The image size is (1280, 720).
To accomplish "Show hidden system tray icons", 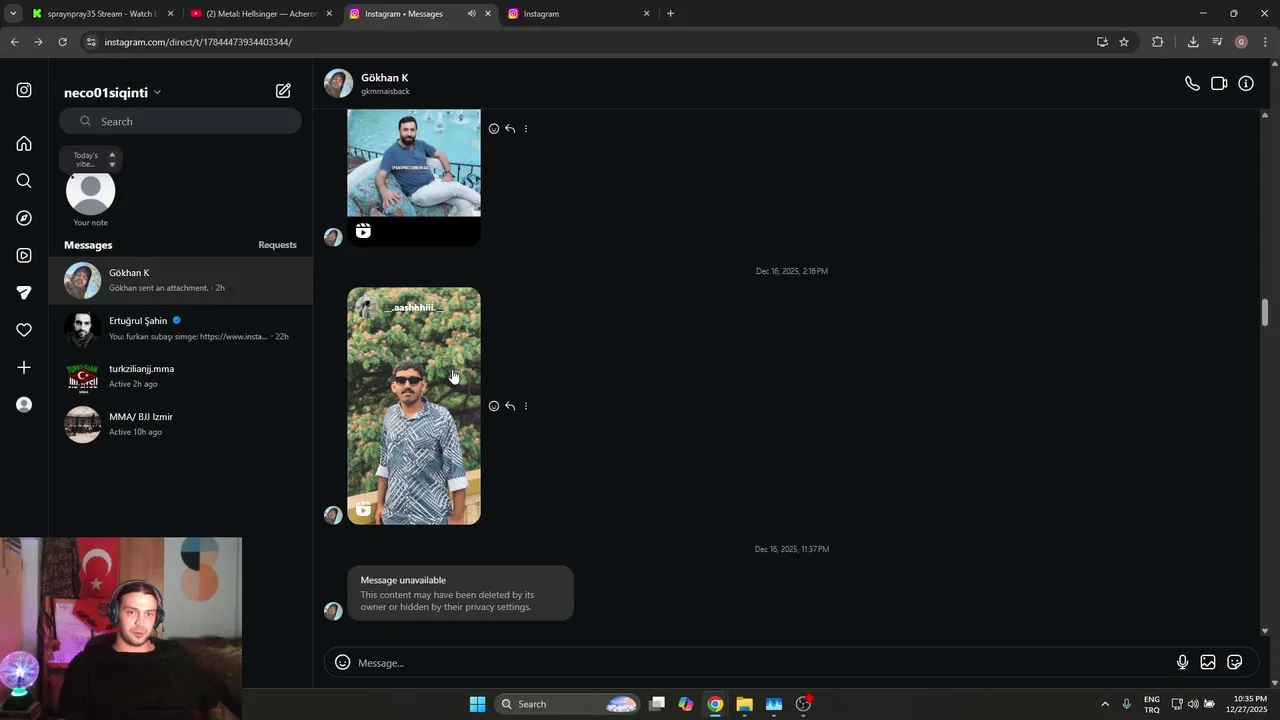I will coord(1105,704).
